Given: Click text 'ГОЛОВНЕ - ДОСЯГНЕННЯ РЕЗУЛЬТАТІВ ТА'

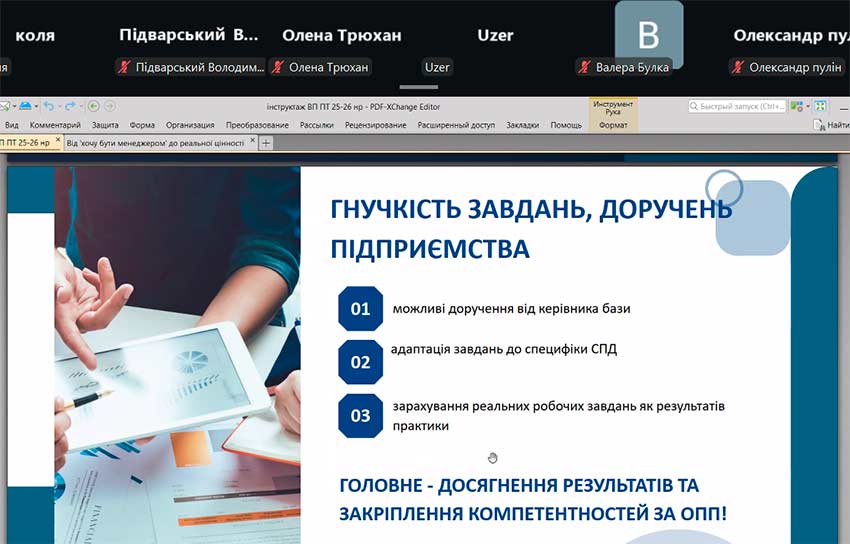Looking at the screenshot, I should tap(519, 485).
